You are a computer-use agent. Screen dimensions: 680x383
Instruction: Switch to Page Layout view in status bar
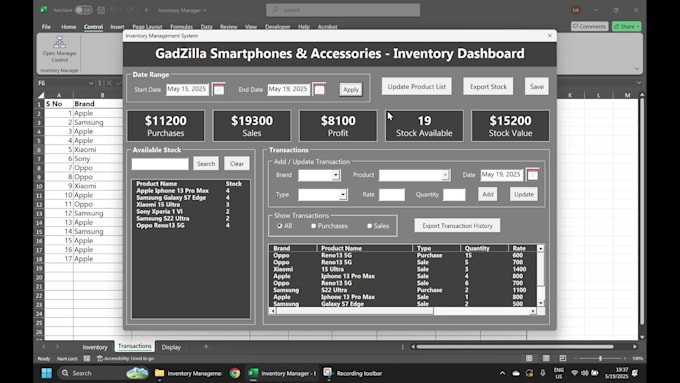point(546,358)
